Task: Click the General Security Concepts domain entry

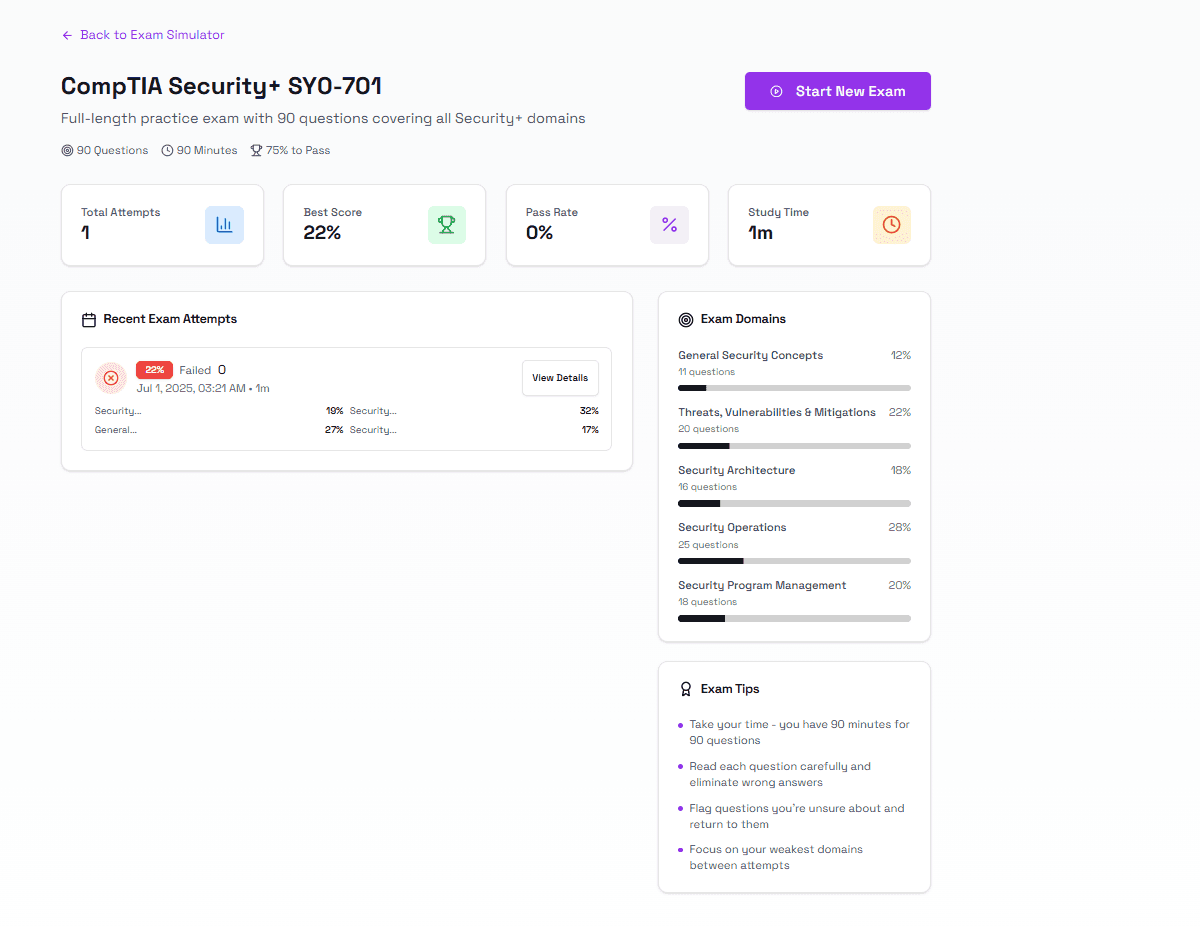Action: (751, 355)
